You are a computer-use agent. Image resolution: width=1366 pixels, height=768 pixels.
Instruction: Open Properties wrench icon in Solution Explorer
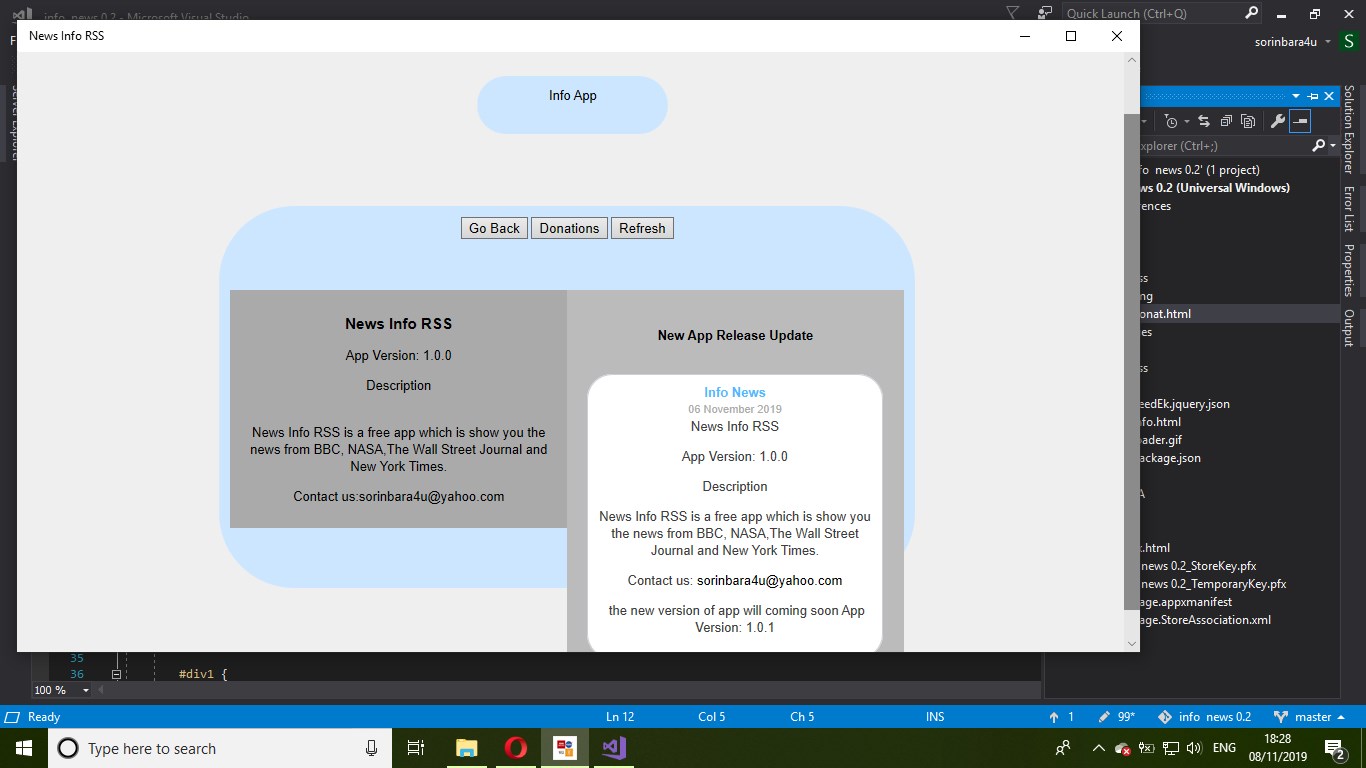1277,121
